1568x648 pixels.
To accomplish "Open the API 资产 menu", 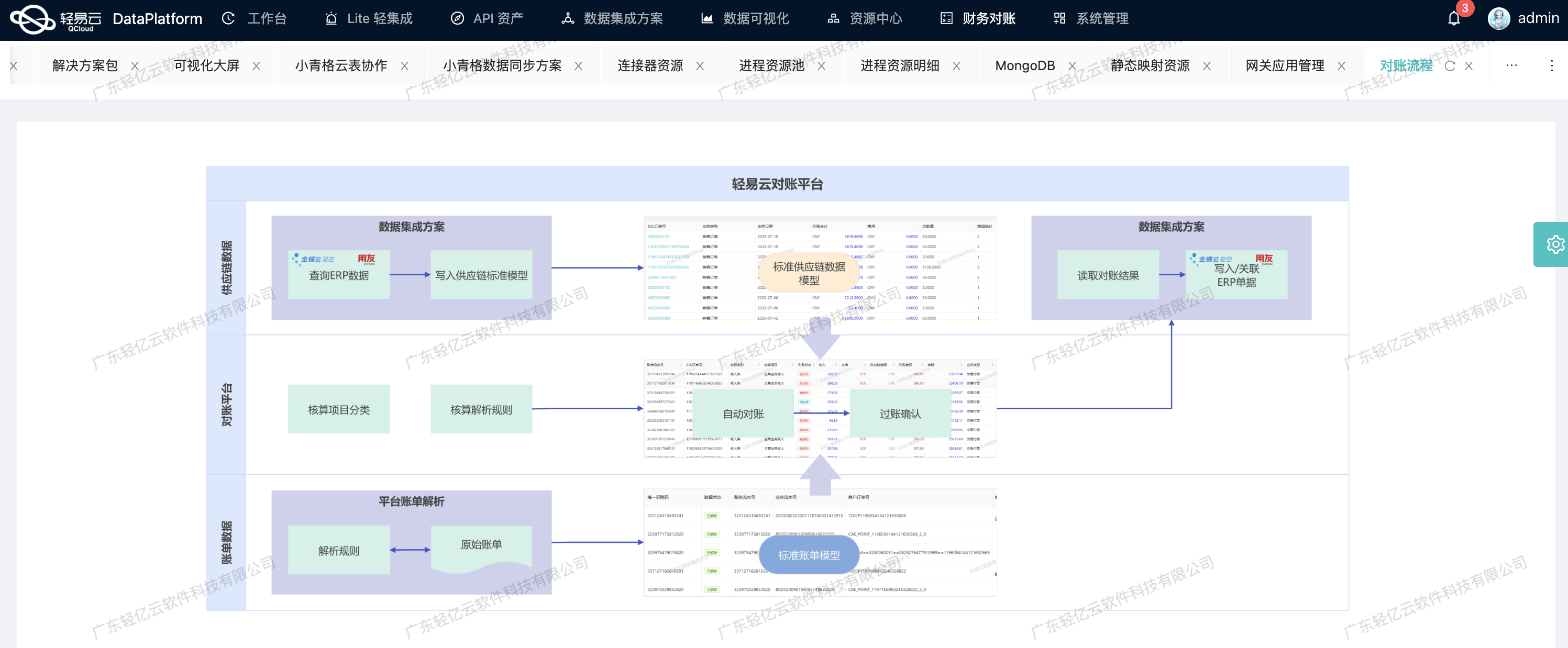I will click(487, 19).
